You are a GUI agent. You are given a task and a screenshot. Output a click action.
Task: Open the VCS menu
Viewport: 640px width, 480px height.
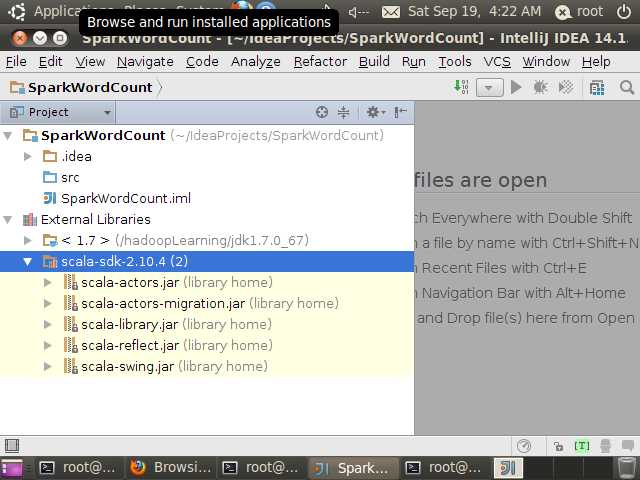497,62
